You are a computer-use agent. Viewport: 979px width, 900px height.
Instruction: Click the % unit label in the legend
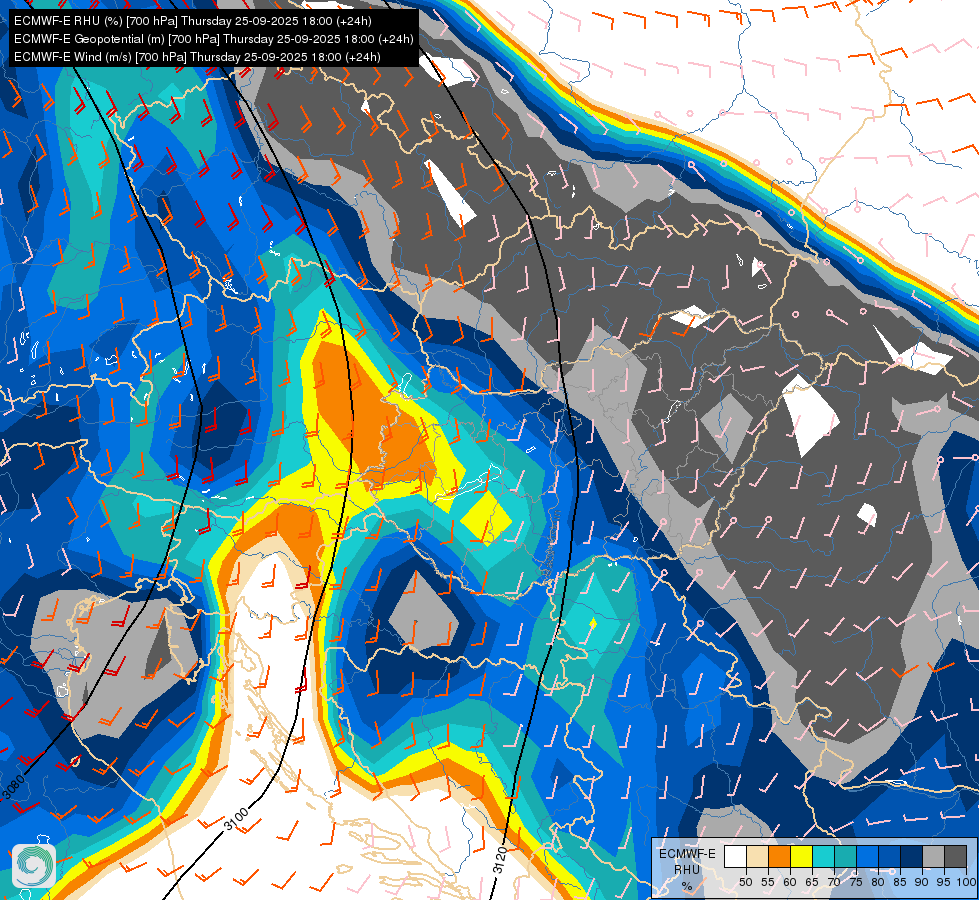pos(687,886)
